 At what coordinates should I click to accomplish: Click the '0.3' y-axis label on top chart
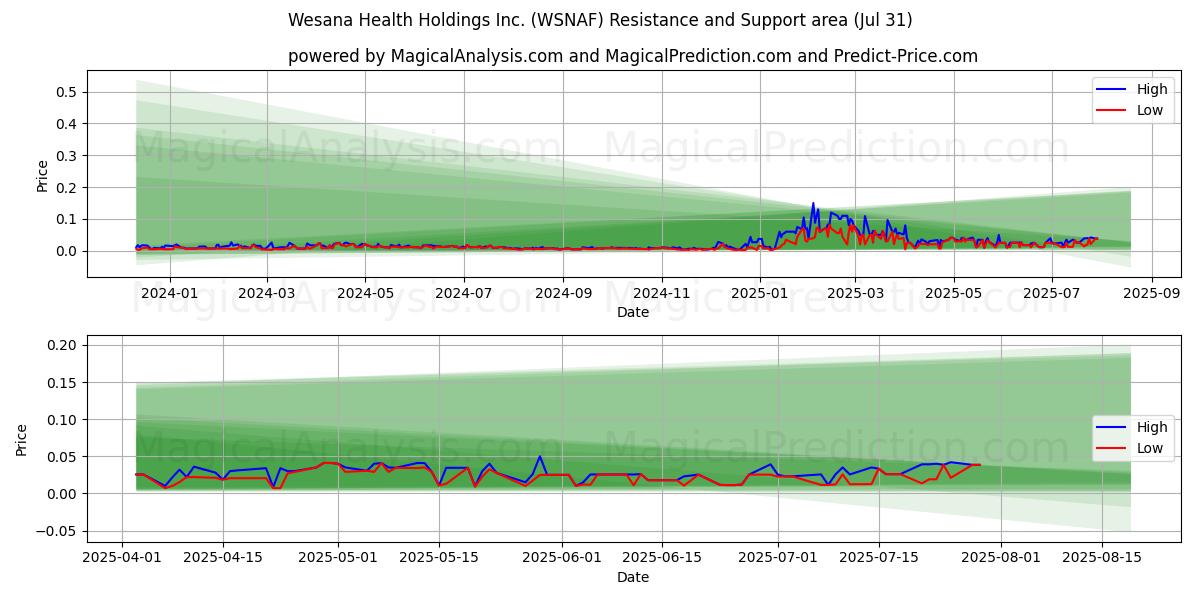click(x=68, y=156)
